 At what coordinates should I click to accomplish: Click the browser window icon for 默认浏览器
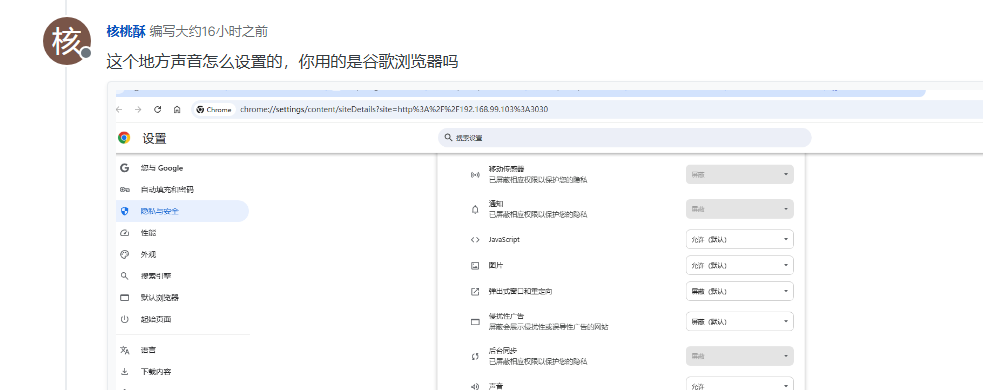coord(125,298)
